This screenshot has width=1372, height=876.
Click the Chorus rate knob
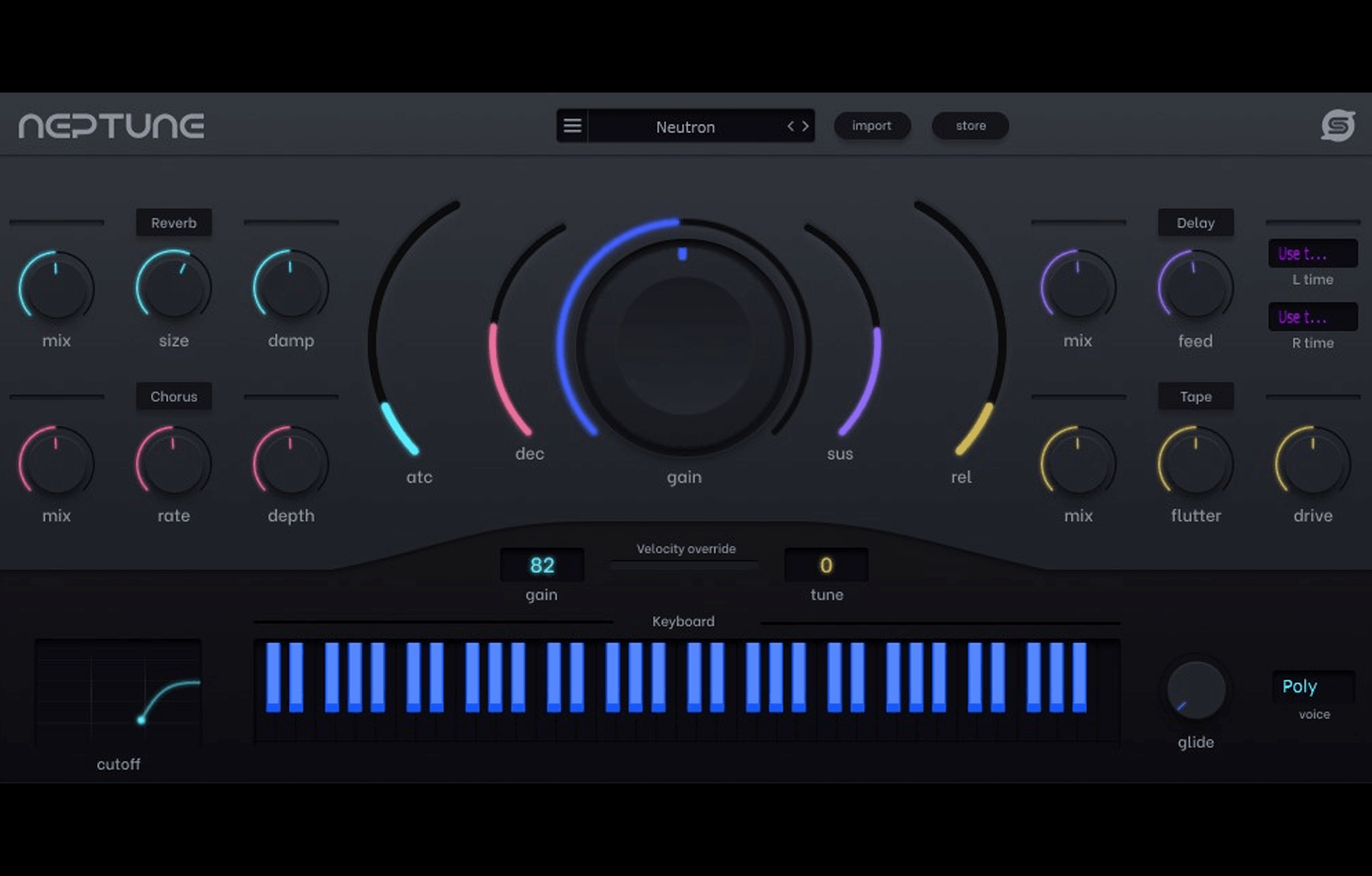tap(173, 463)
